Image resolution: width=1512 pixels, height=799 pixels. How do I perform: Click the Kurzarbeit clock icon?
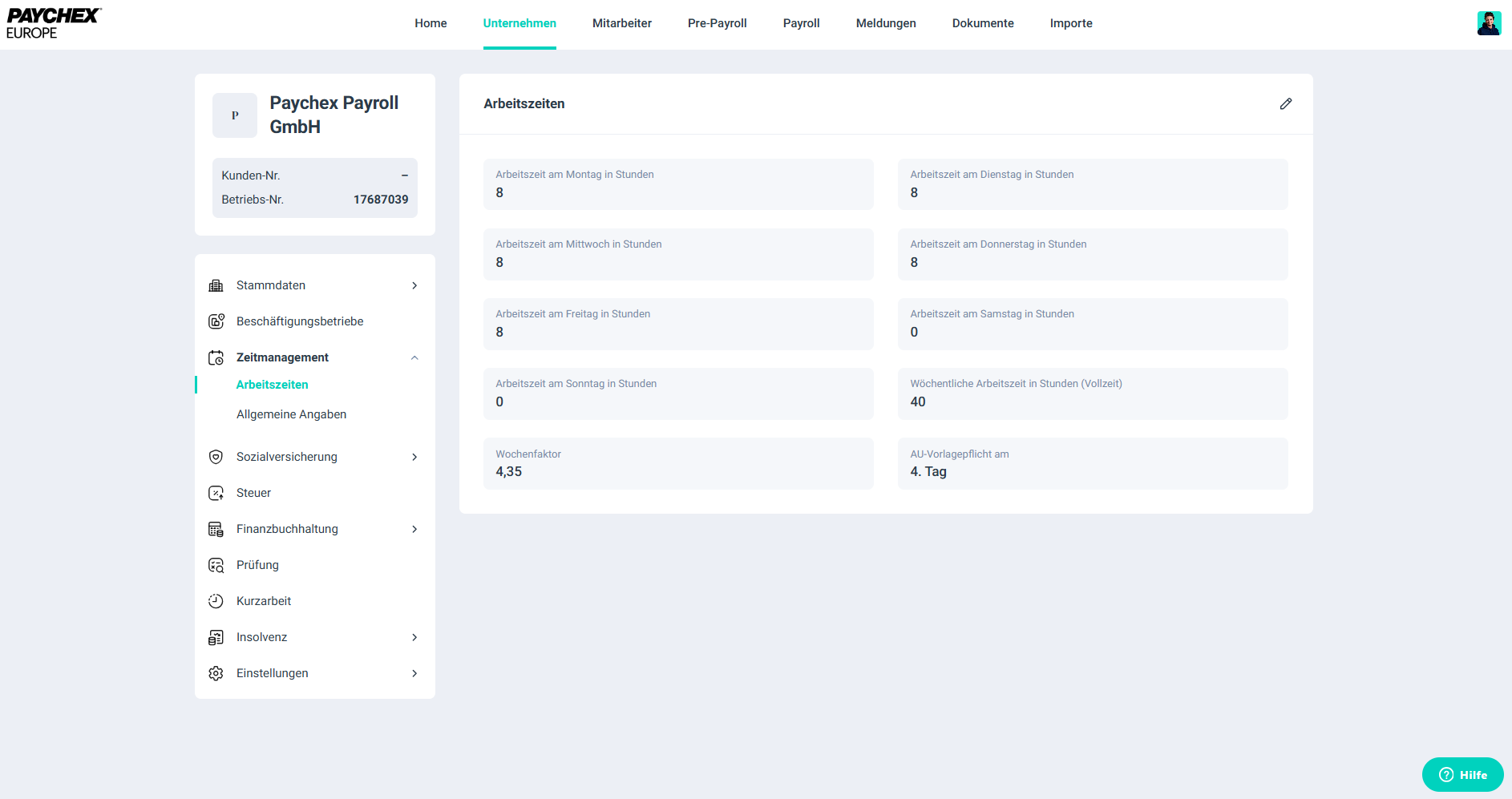pos(216,601)
